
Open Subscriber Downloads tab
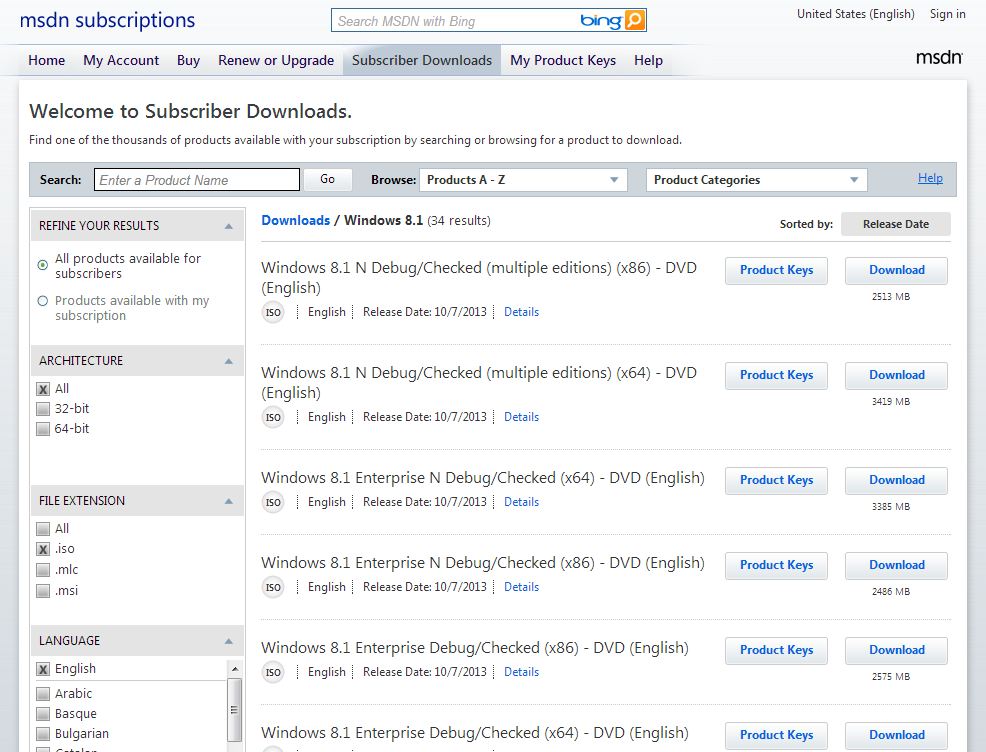click(x=422, y=60)
